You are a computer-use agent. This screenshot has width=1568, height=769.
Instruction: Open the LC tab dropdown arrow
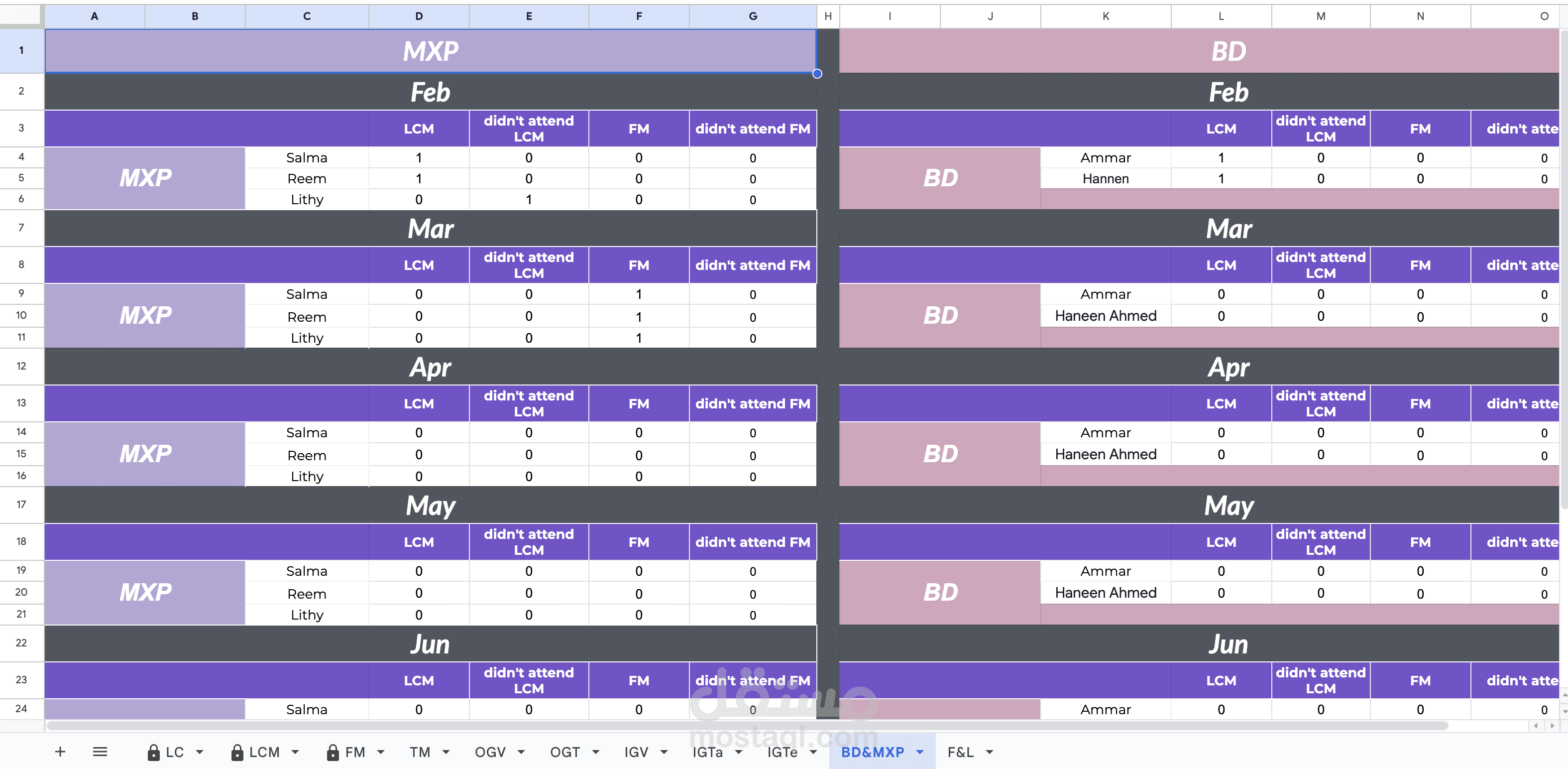point(200,753)
